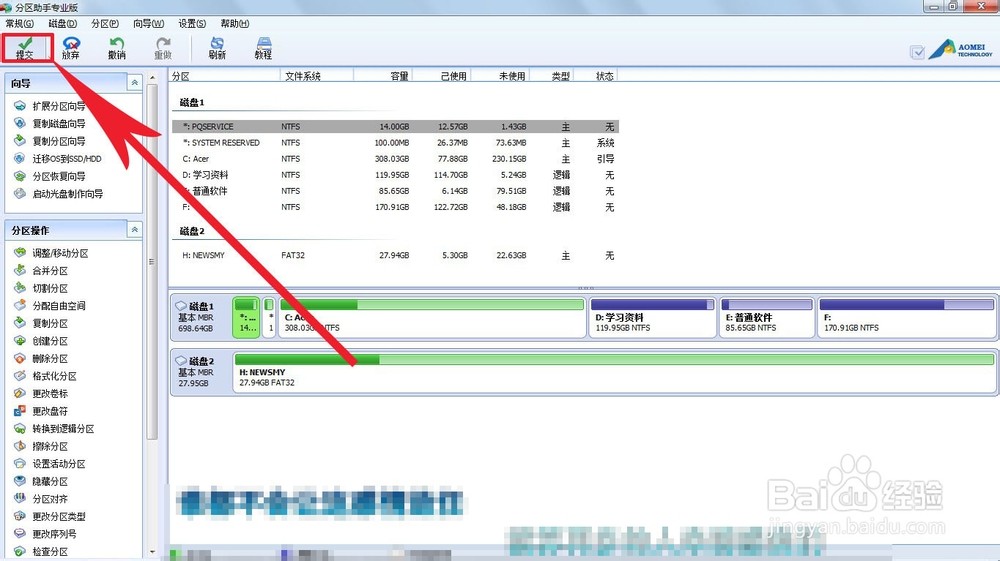Open the 设置(S) menu
This screenshot has width=1000, height=561.
(192, 23)
